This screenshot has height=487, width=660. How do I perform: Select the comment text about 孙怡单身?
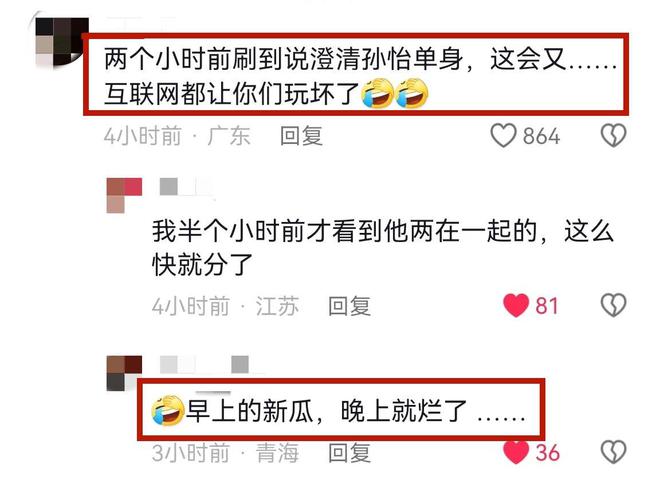click(360, 77)
